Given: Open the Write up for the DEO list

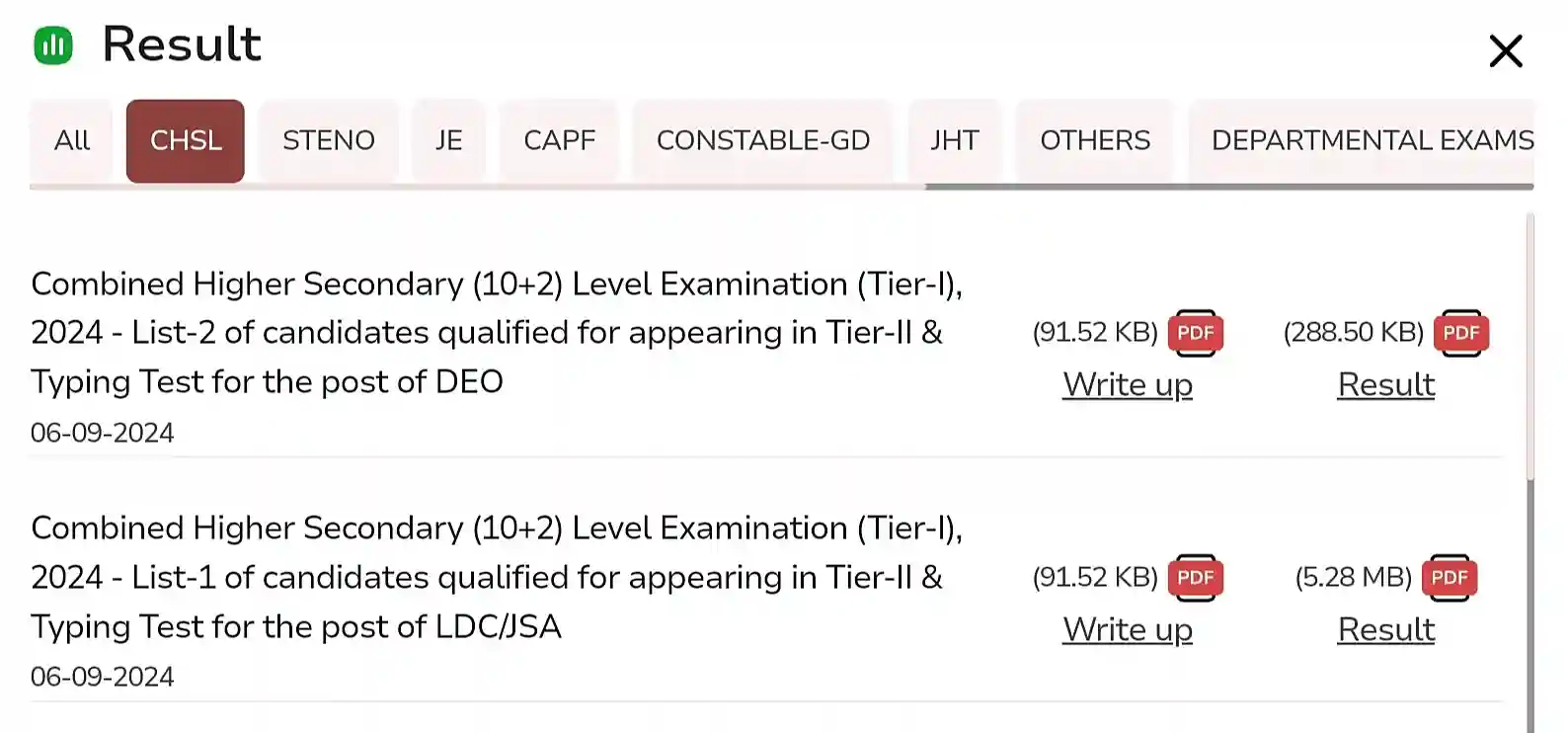Looking at the screenshot, I should point(1127,384).
